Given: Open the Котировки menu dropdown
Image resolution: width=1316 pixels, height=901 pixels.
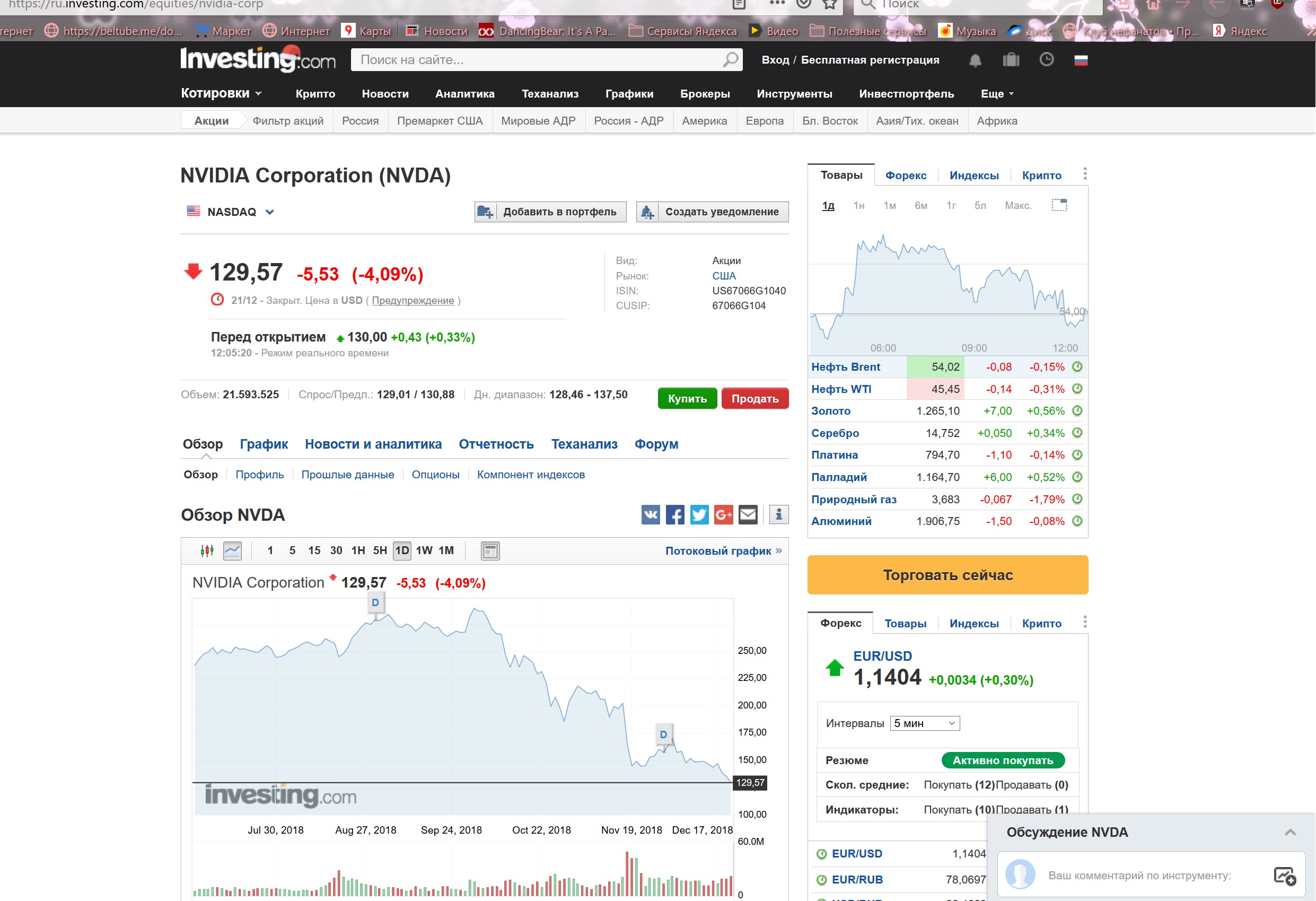Looking at the screenshot, I should click(222, 93).
